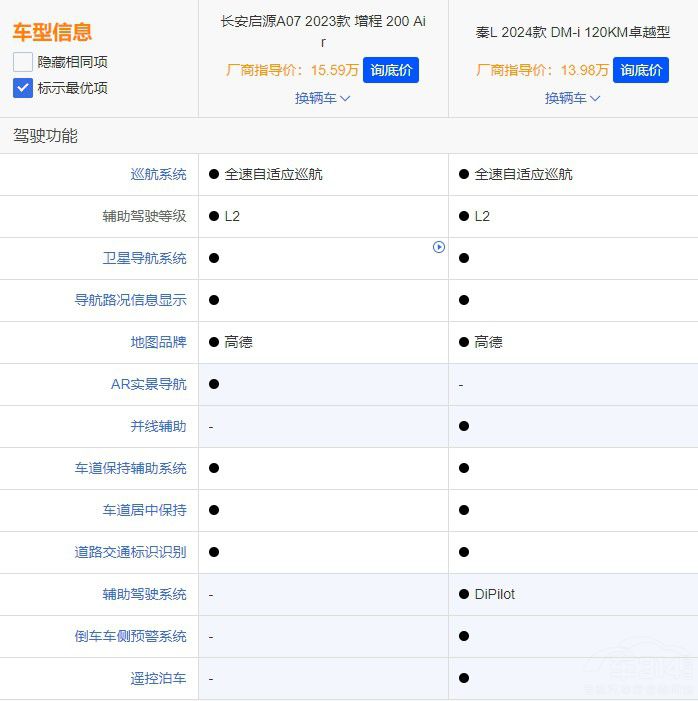The height and width of the screenshot is (701, 698).
Task: Click the play icon in satellite navigation row
Action: point(439,247)
